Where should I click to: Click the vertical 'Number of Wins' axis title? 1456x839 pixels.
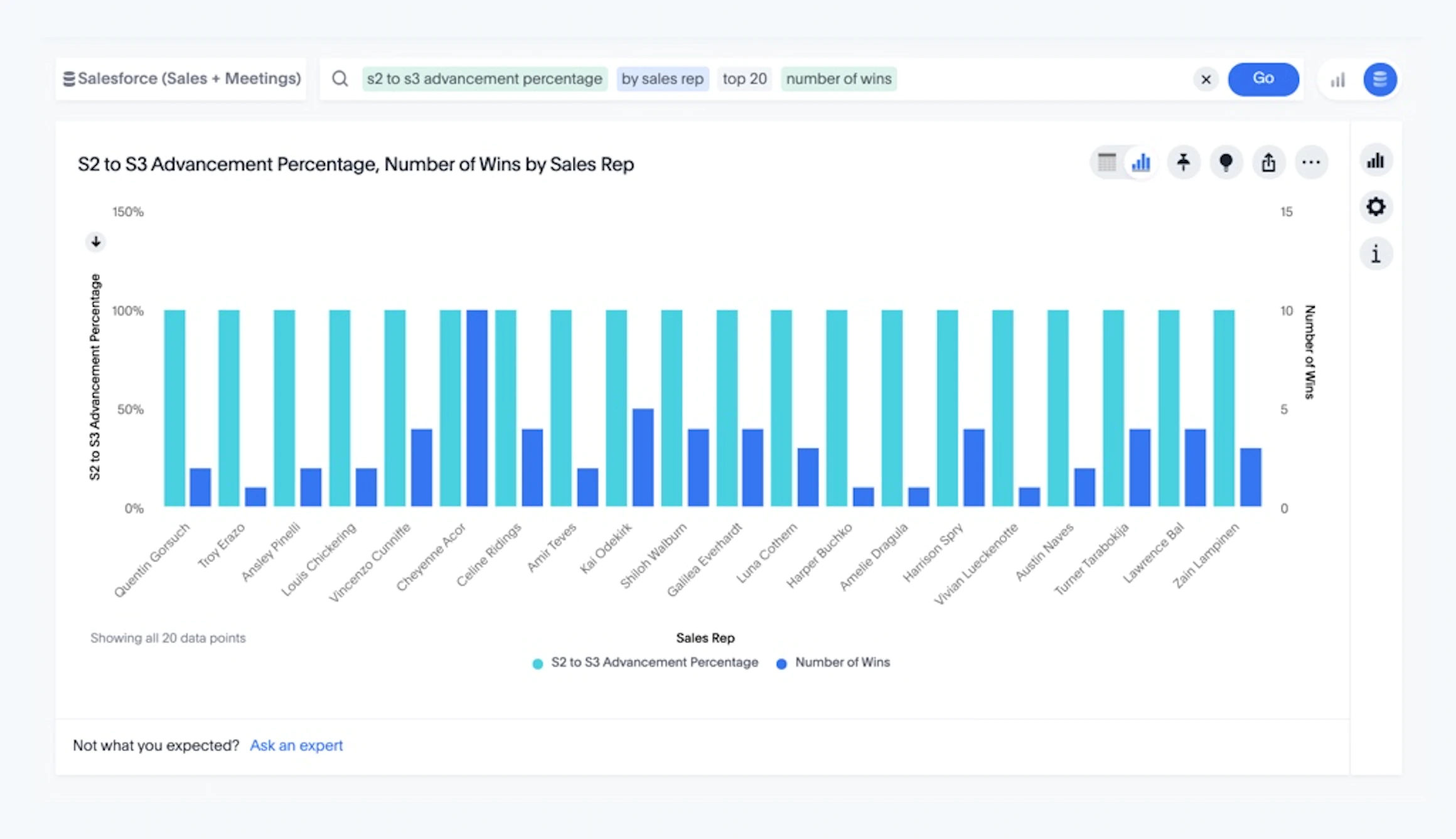[1309, 352]
